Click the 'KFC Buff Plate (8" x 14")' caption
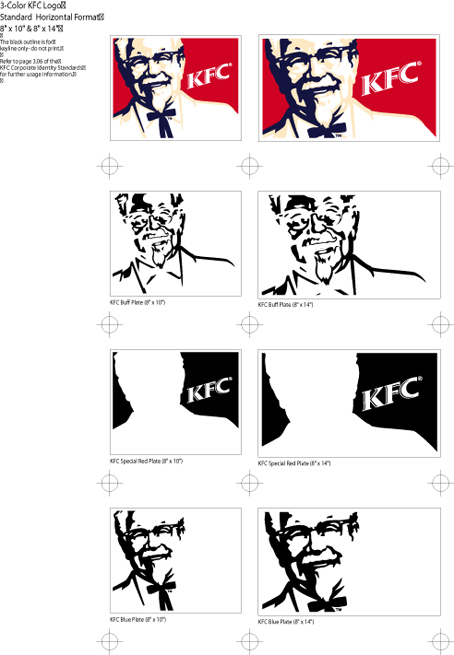This screenshot has width=454, height=655. (x=285, y=305)
